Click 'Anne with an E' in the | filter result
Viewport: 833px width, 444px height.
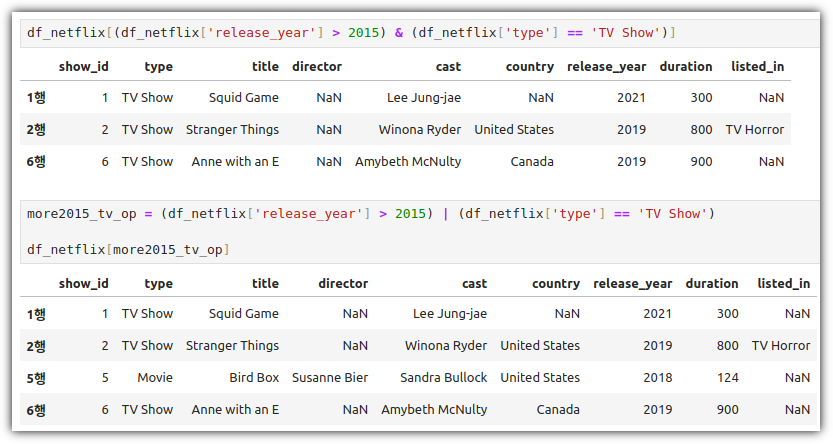point(235,409)
